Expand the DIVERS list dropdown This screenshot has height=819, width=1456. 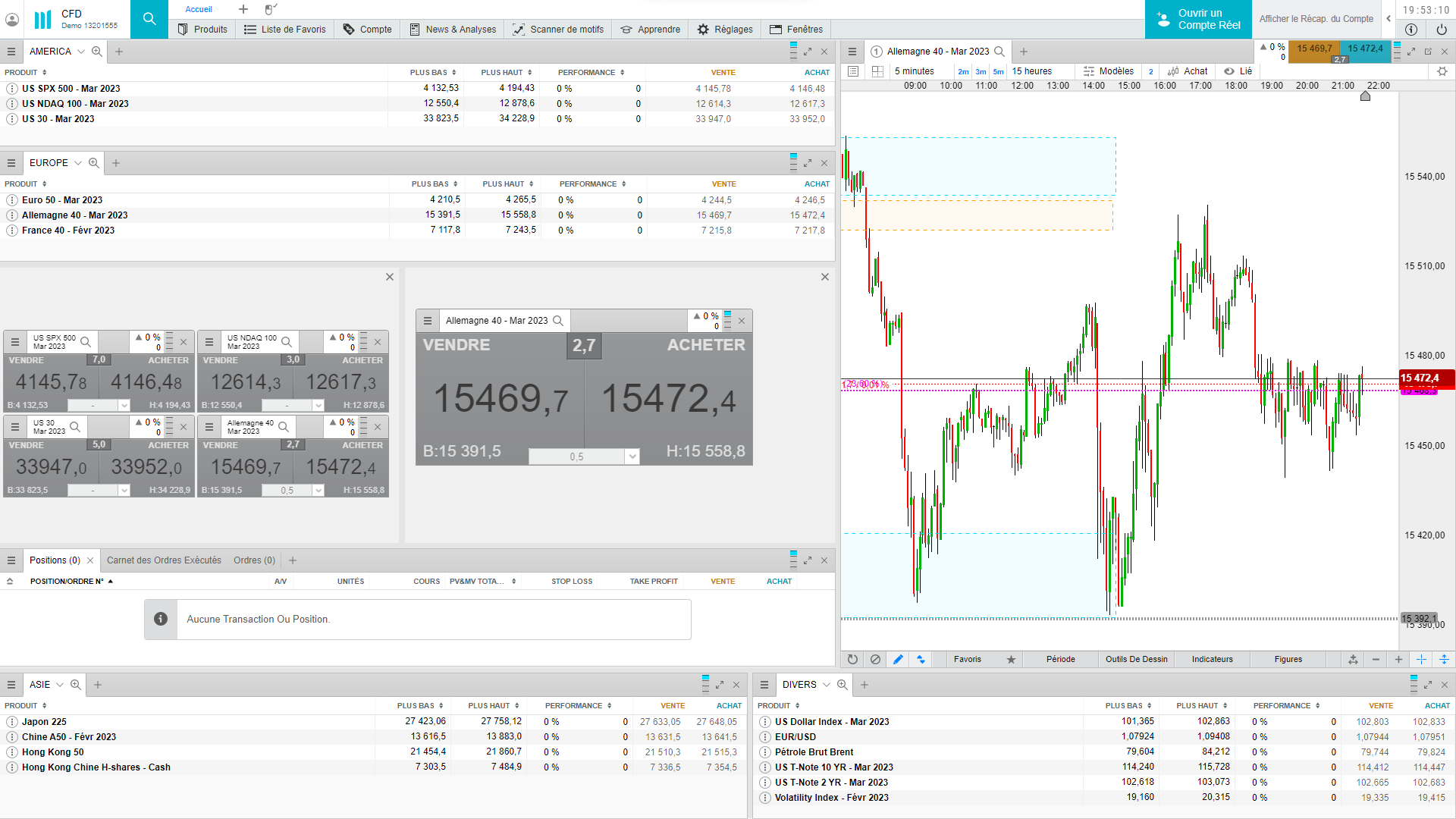(x=827, y=685)
